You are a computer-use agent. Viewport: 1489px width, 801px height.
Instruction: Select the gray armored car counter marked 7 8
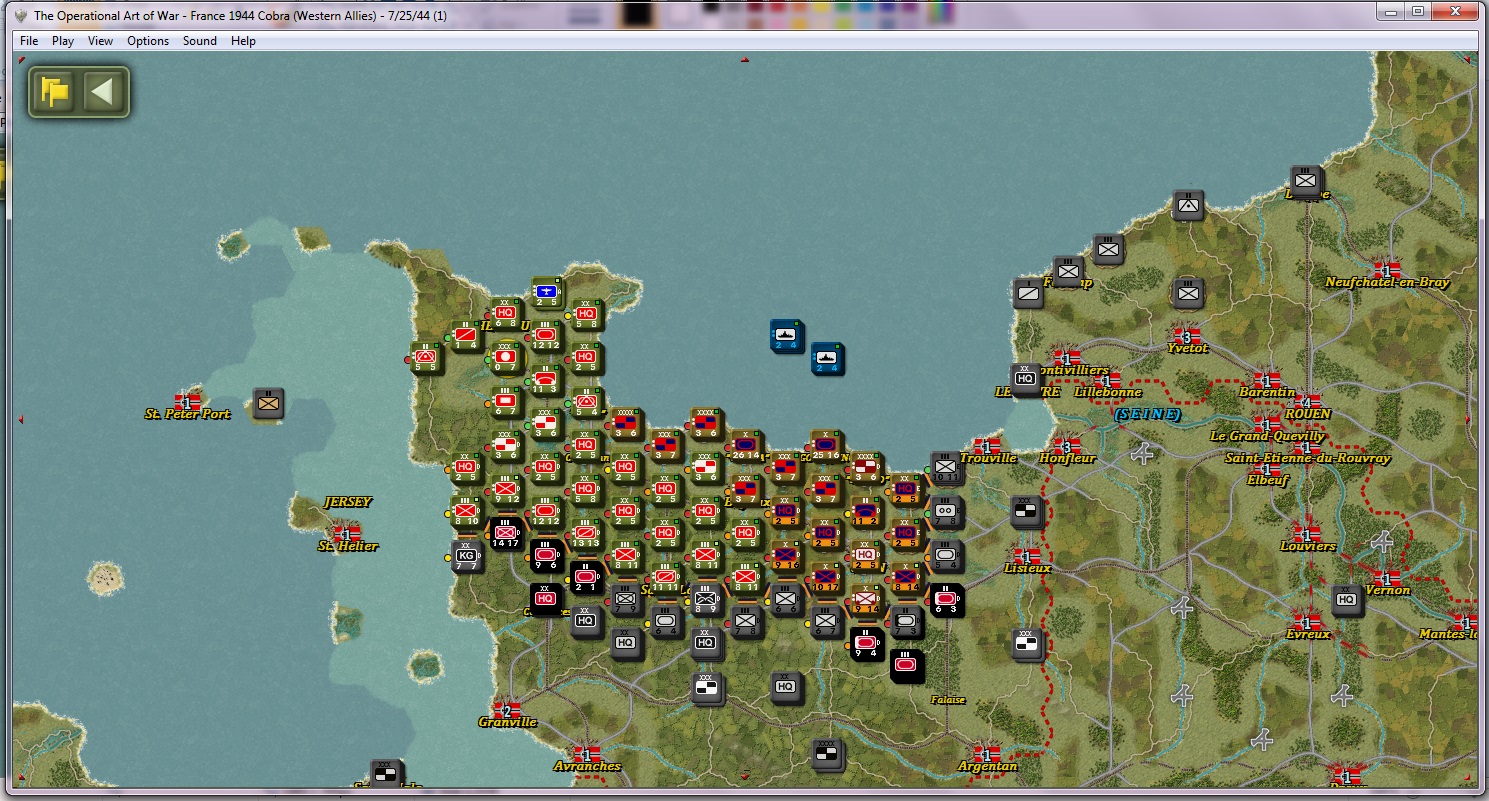click(946, 512)
